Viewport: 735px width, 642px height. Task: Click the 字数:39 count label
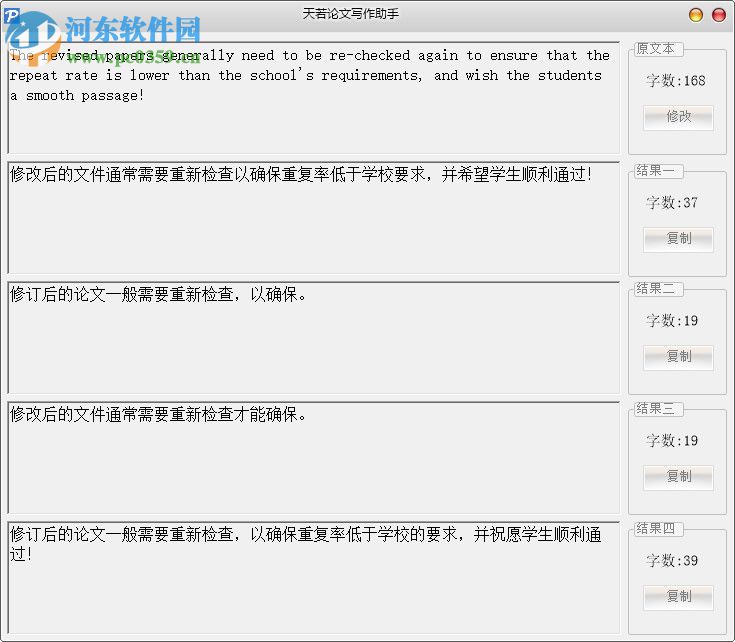[x=672, y=560]
